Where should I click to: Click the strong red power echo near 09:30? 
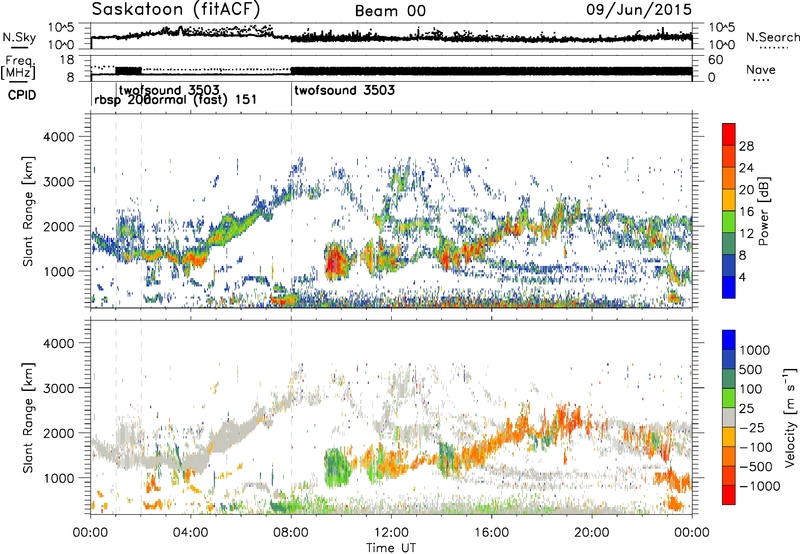click(x=335, y=262)
